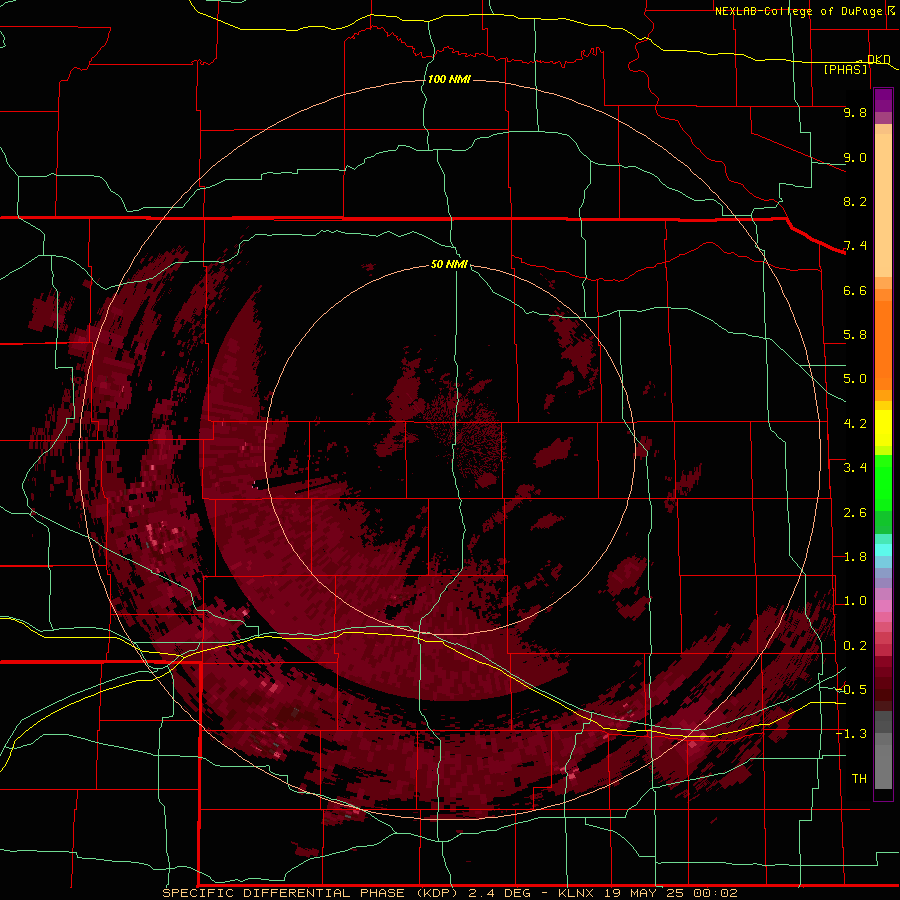Click the pink segment of the color bar
Image resolution: width=900 pixels, height=900 pixels.
tap(883, 606)
